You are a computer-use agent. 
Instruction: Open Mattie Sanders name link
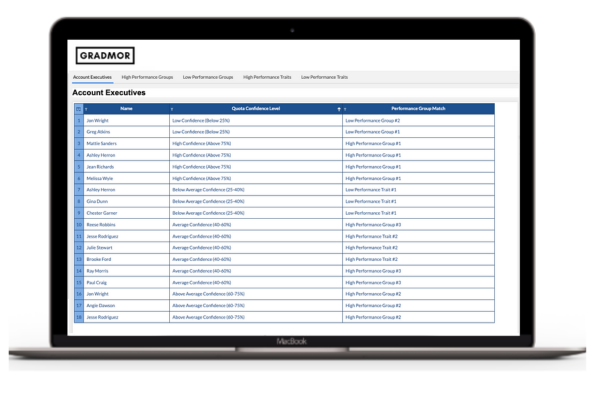pos(101,144)
